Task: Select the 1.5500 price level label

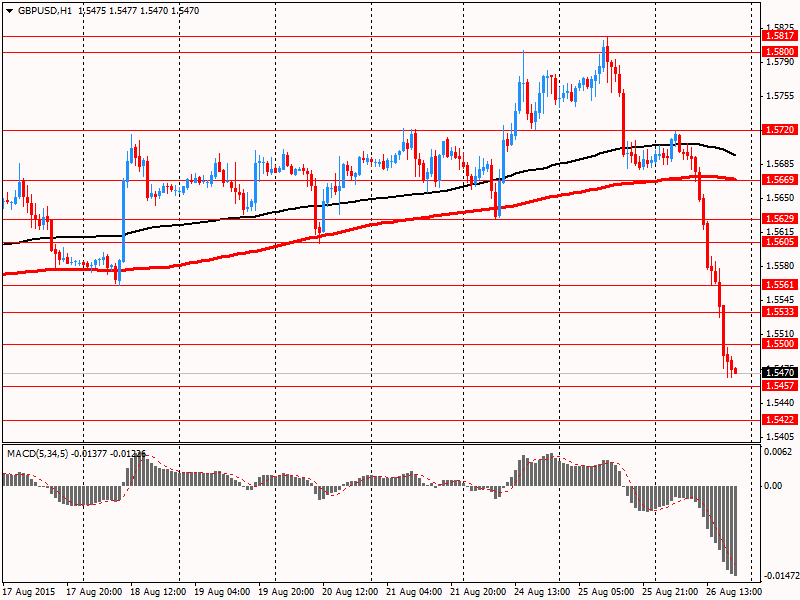Action: (x=780, y=344)
